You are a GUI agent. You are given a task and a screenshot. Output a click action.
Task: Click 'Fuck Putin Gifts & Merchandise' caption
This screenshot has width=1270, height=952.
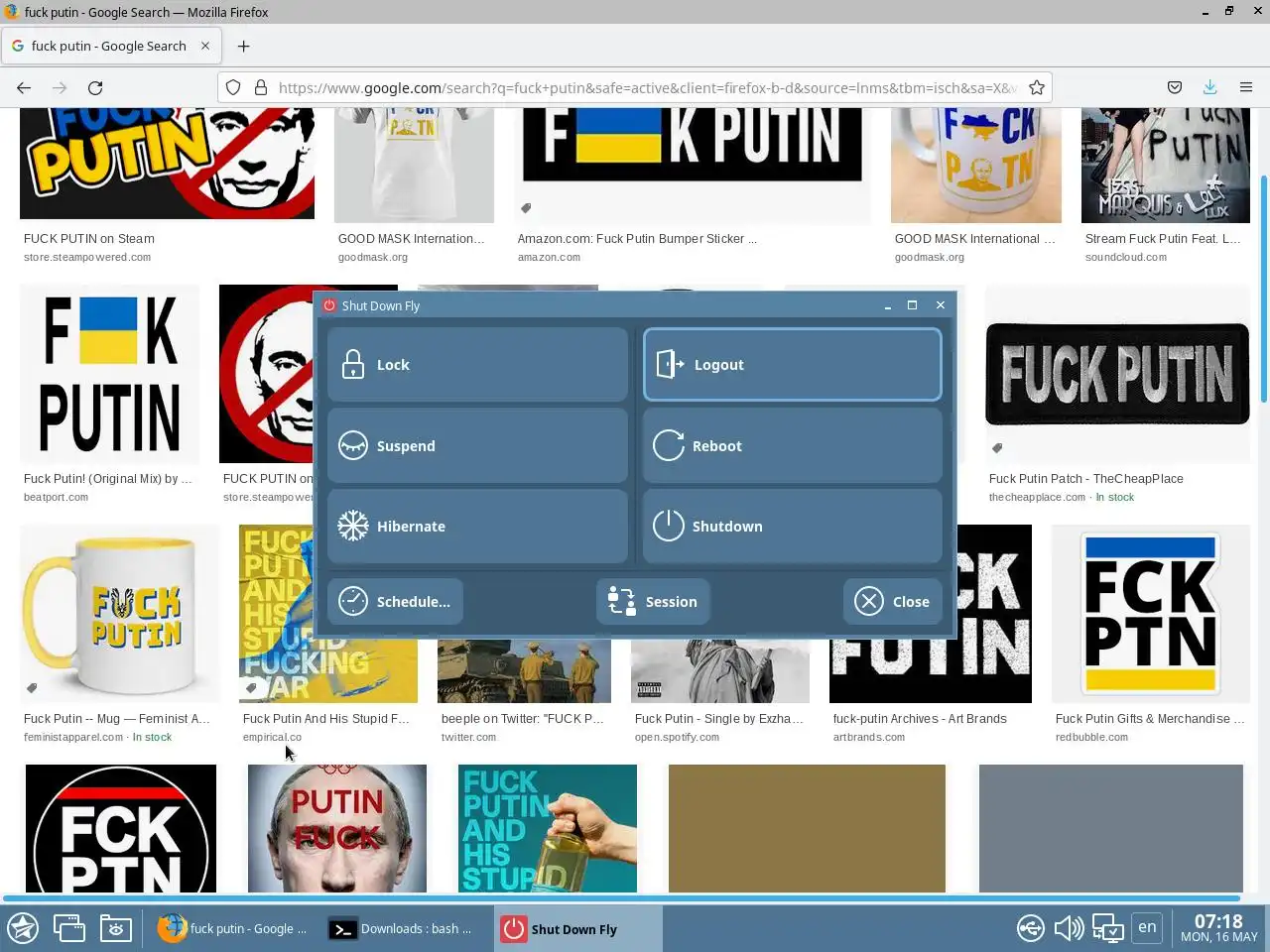coord(1150,719)
